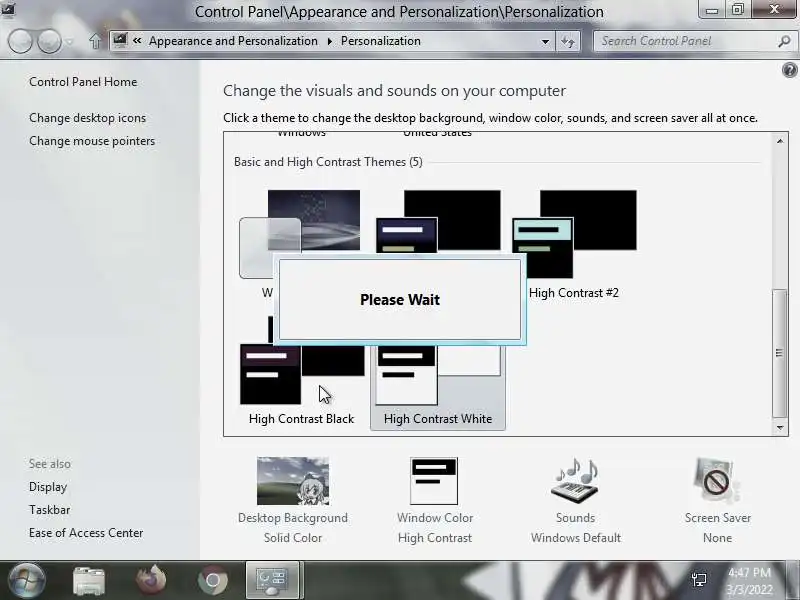Open the Window Color icon

(x=434, y=481)
